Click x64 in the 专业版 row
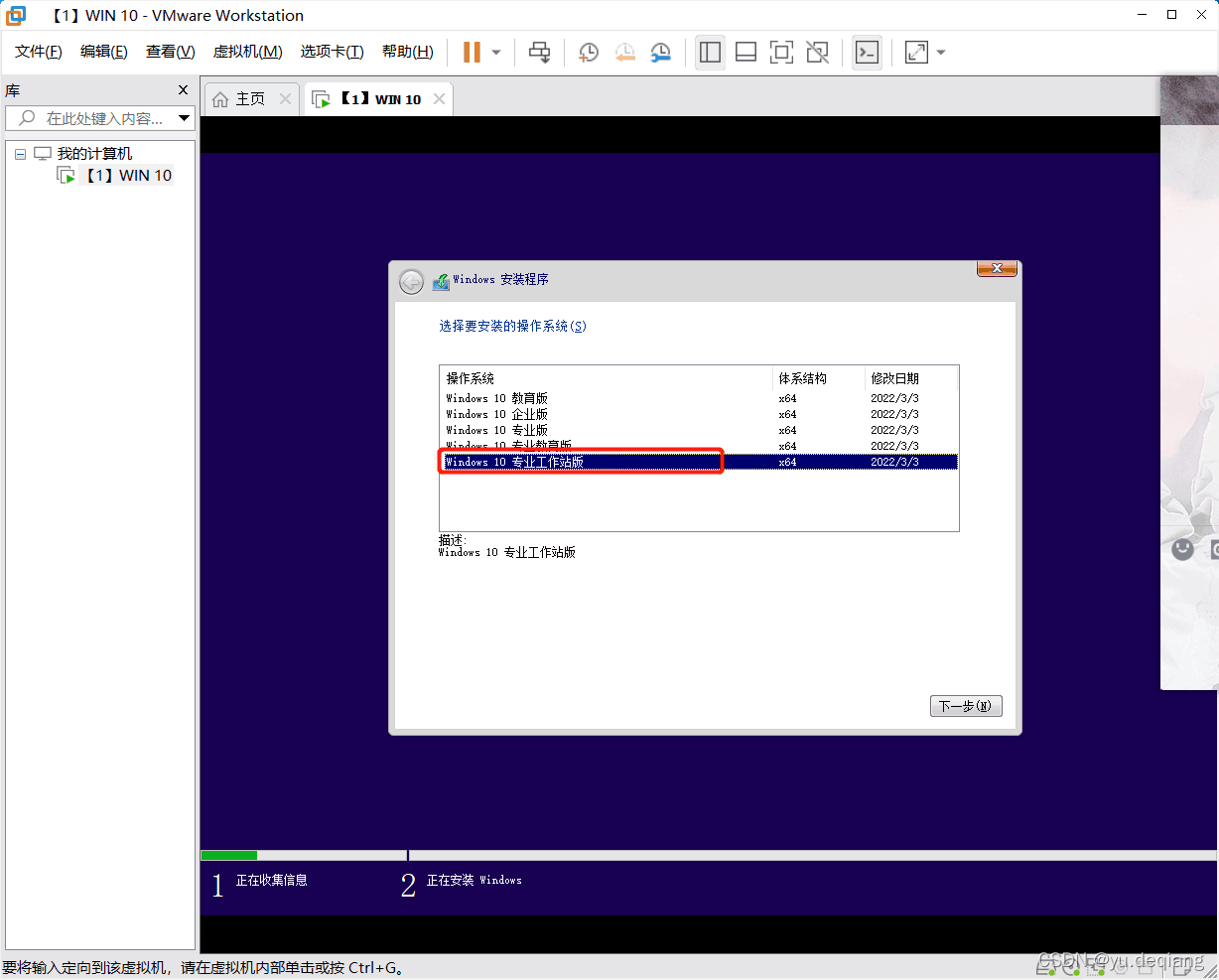Screen dimensions: 1219x980 coord(787,430)
